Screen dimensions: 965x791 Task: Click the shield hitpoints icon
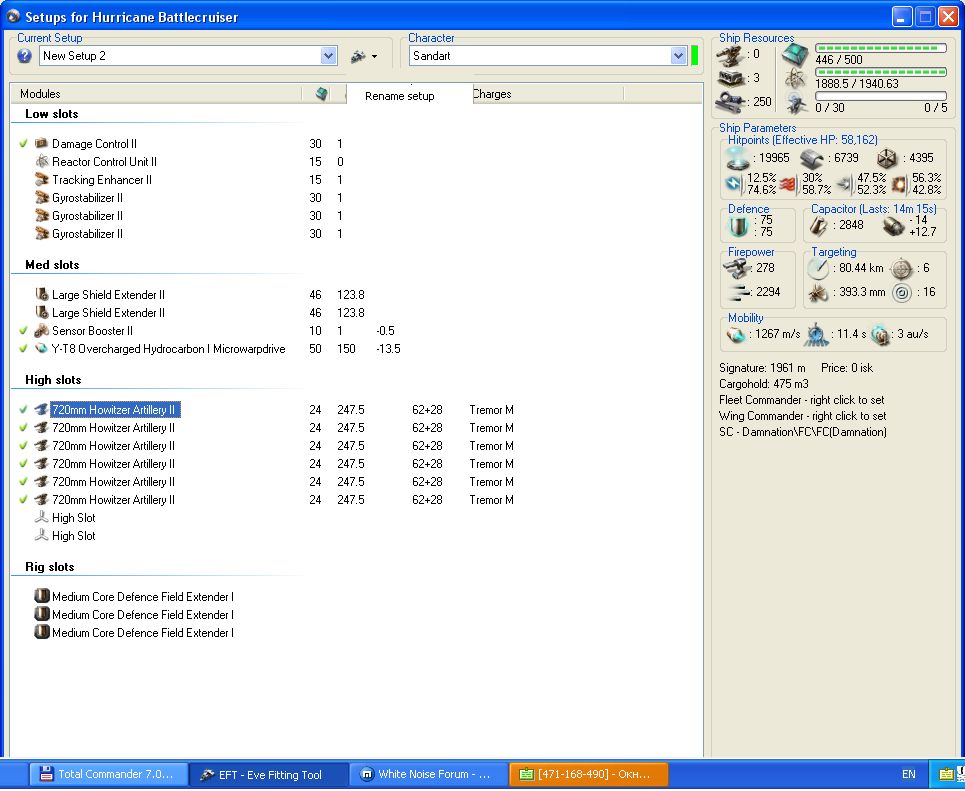737,158
